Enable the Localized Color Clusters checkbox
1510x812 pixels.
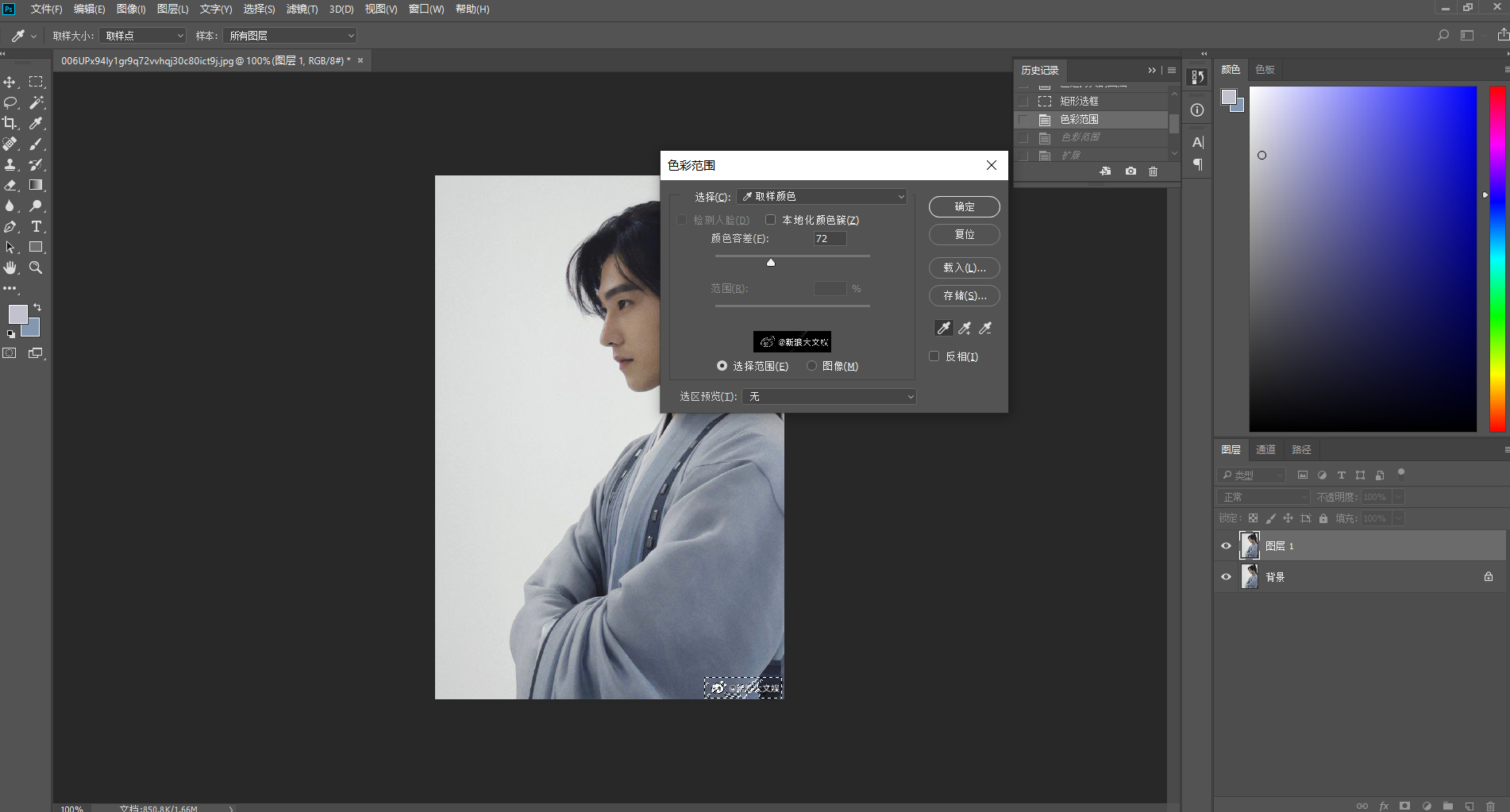[770, 220]
